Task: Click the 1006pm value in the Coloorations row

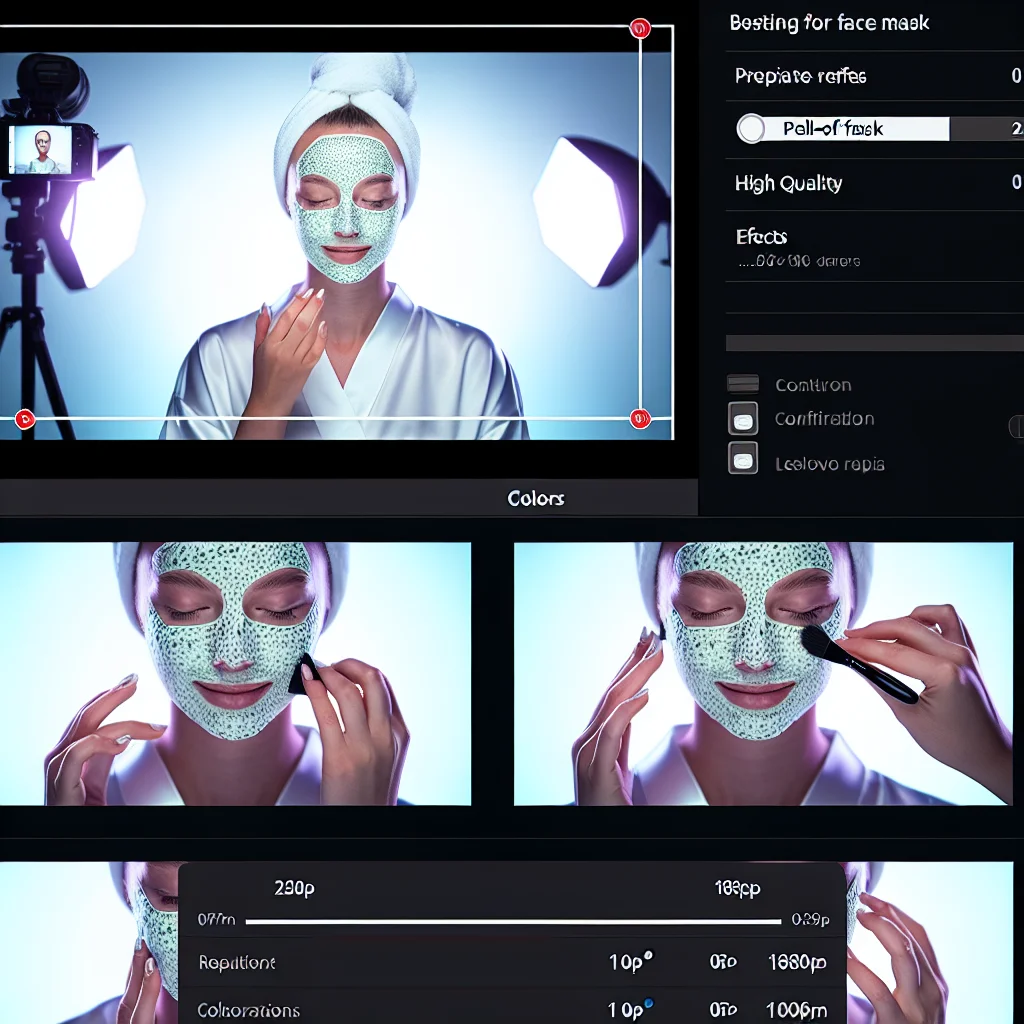Action: click(797, 1010)
